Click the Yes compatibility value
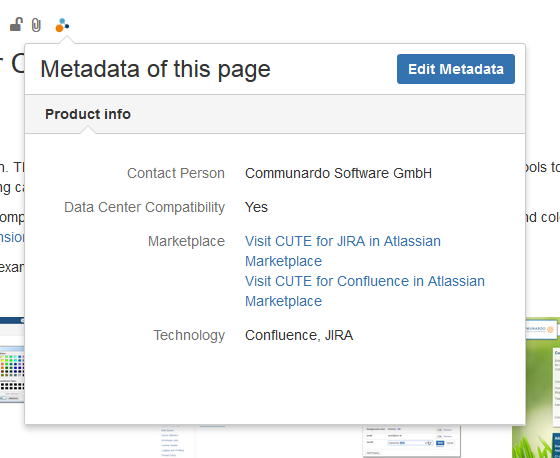 (x=256, y=207)
